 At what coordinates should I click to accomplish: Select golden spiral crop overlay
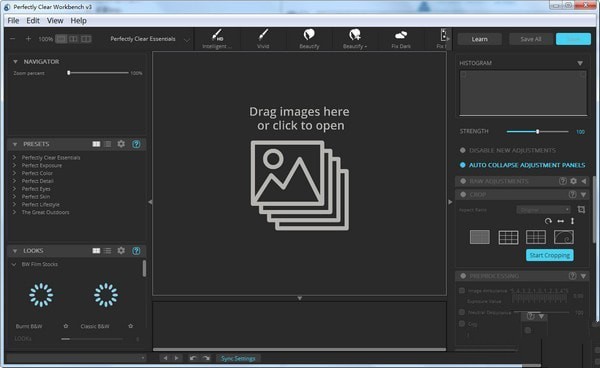pyautogui.click(x=564, y=237)
